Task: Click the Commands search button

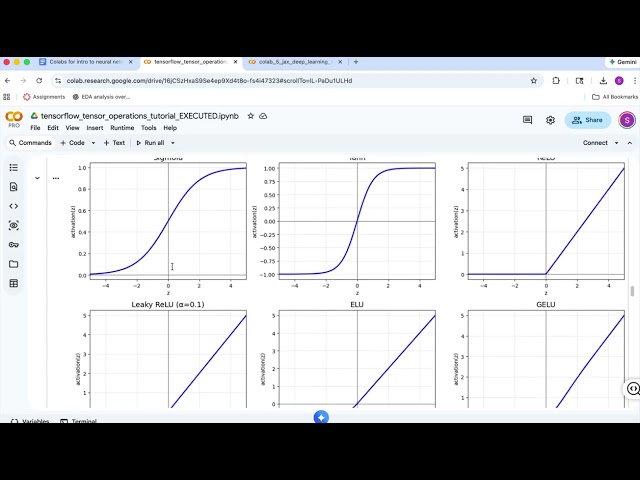Action: pos(31,143)
